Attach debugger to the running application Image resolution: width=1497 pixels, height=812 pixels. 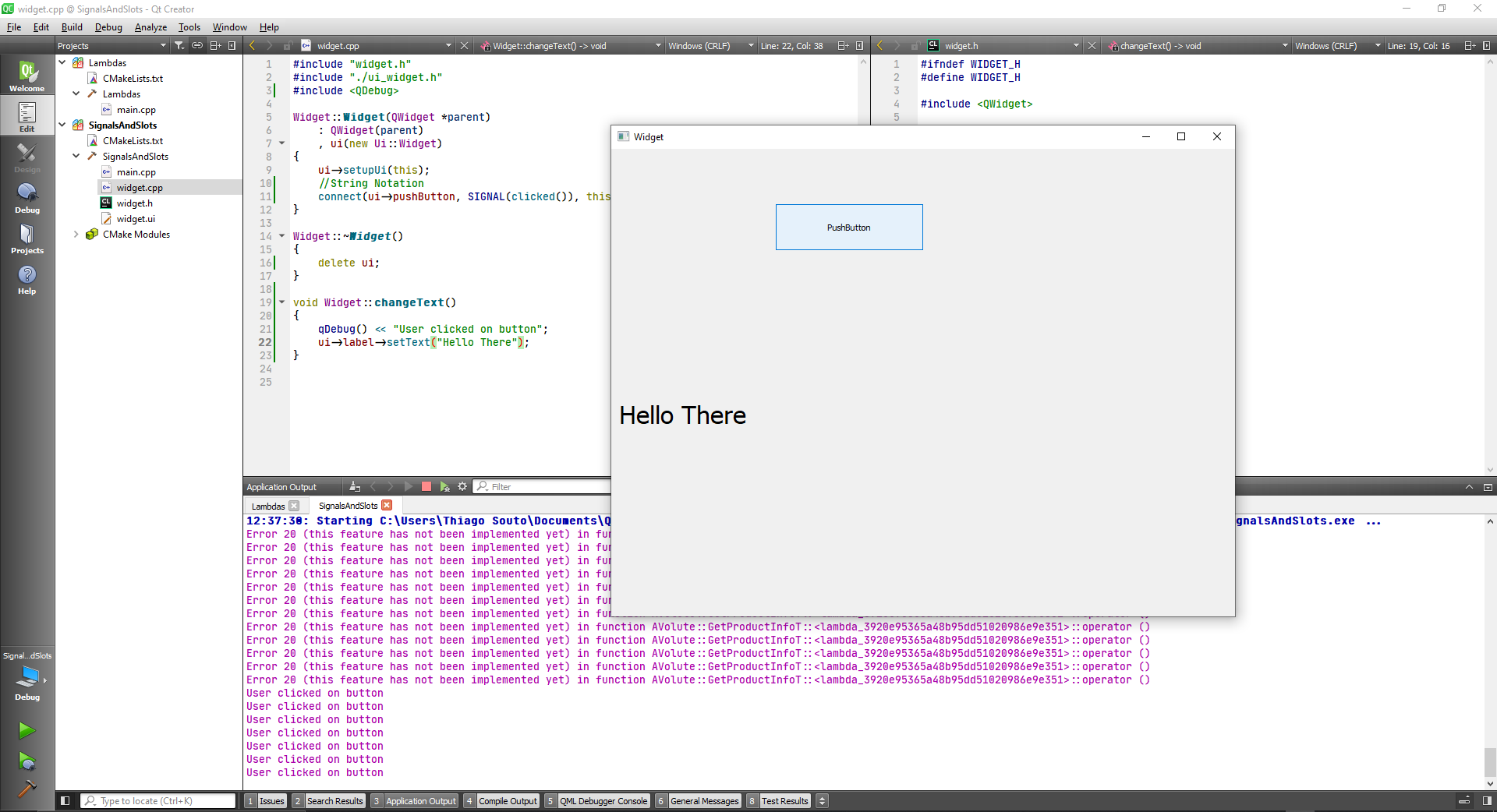coord(444,486)
